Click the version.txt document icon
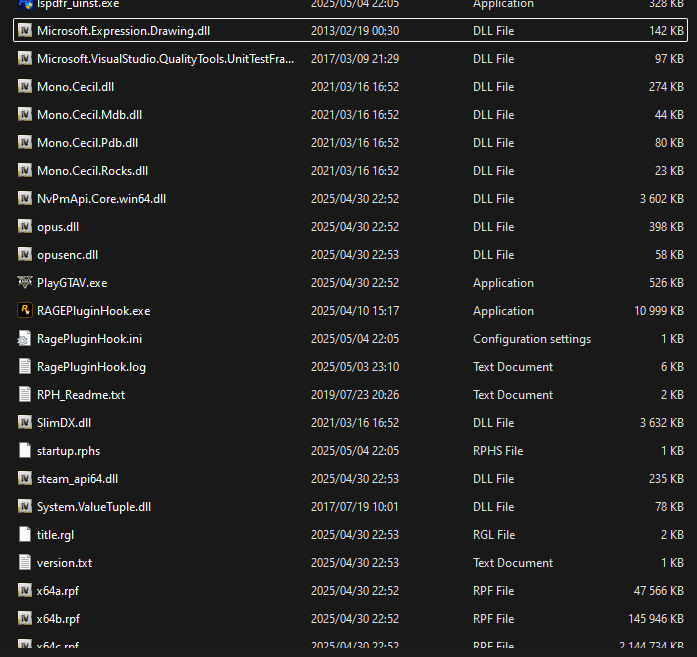This screenshot has height=657, width=697. point(24,562)
